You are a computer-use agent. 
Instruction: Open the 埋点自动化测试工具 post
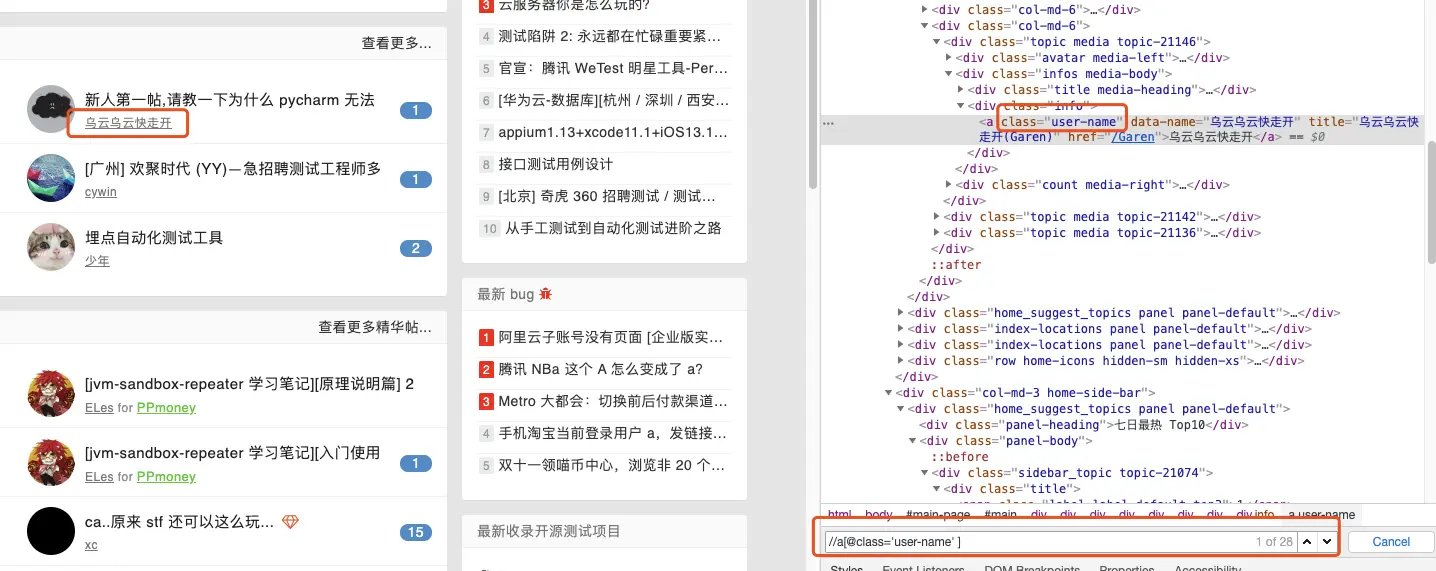(x=154, y=237)
